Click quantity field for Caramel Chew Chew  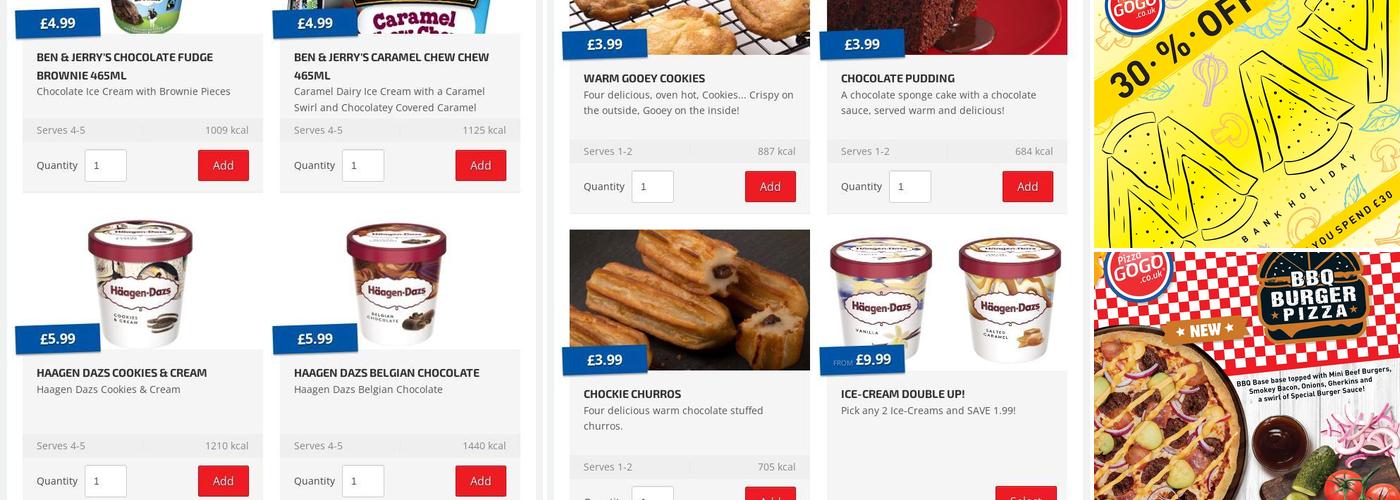tap(363, 166)
